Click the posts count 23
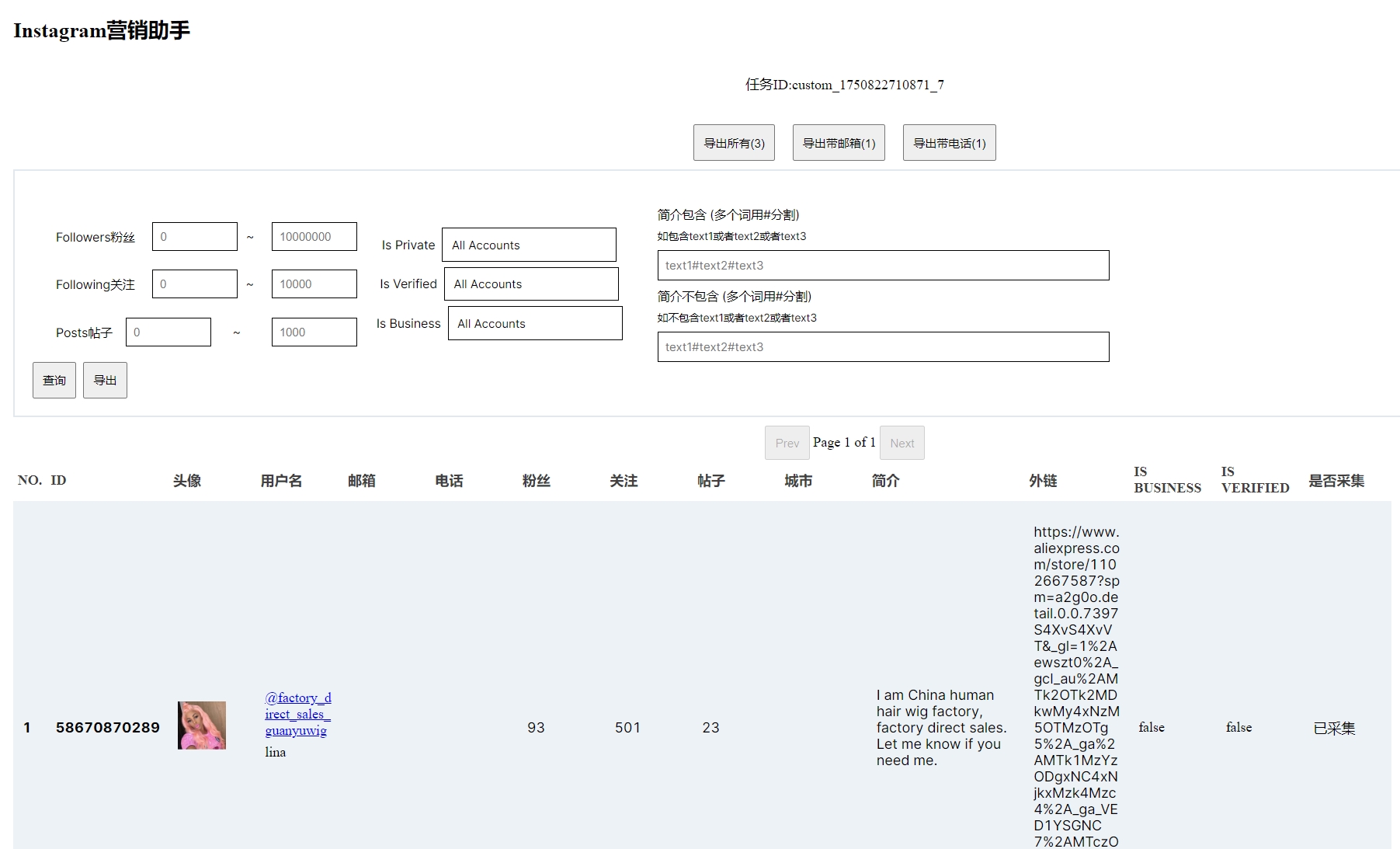This screenshot has width=1400, height=849. coord(710,728)
